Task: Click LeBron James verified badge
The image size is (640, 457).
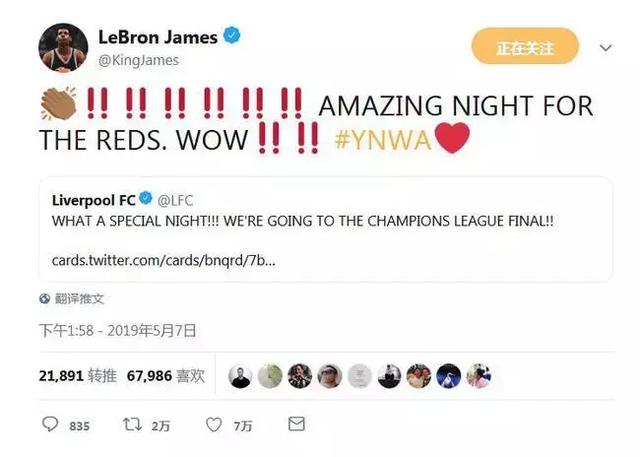Action: [231, 35]
